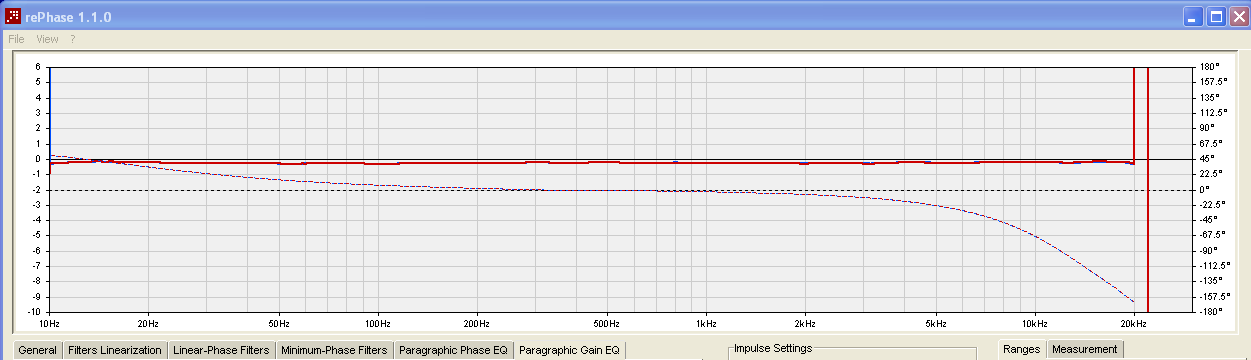Select the Paragraphic Gain EQ tab
The height and width of the screenshot is (360, 1251).
click(570, 350)
